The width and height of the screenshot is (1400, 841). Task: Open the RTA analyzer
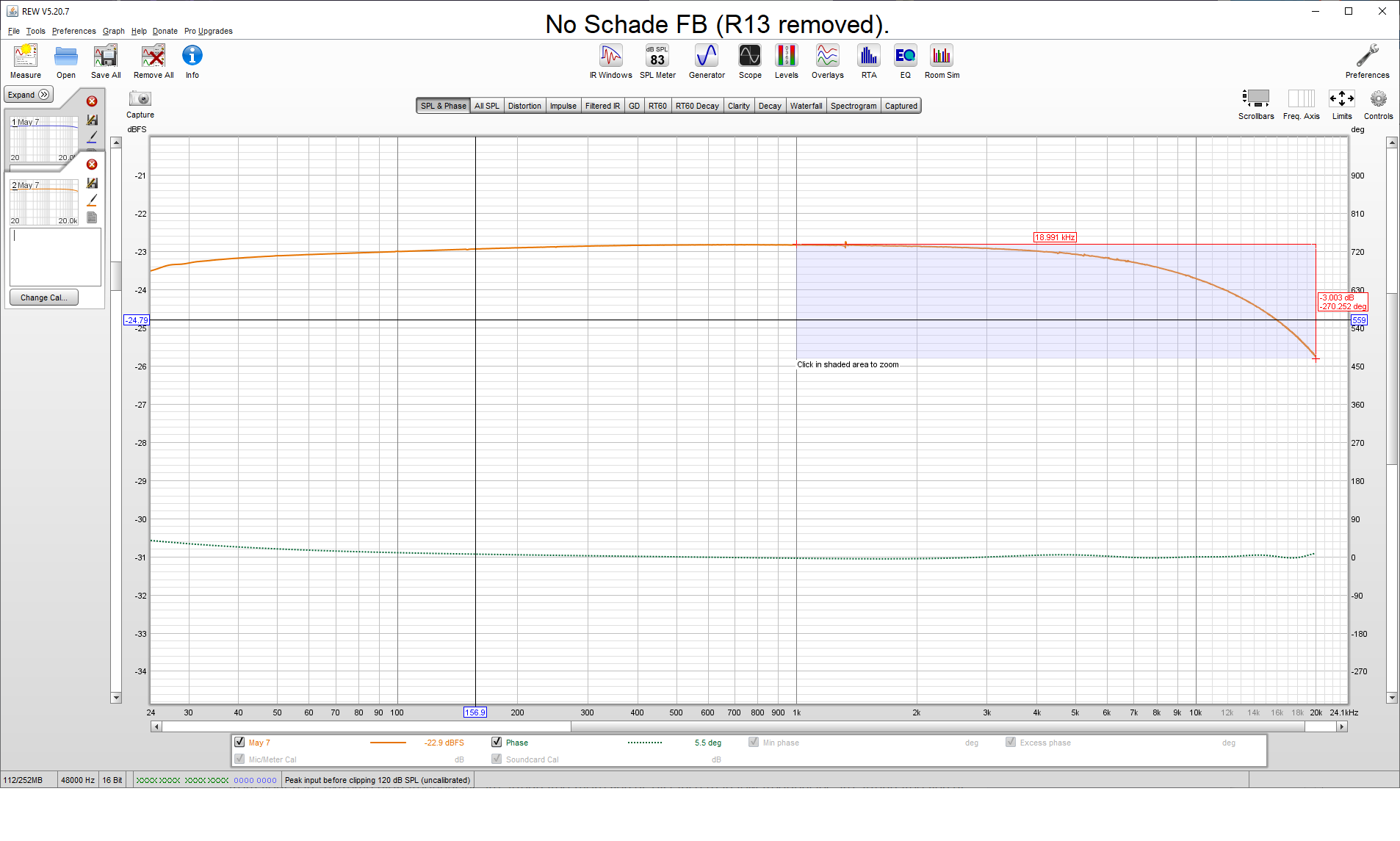(869, 56)
